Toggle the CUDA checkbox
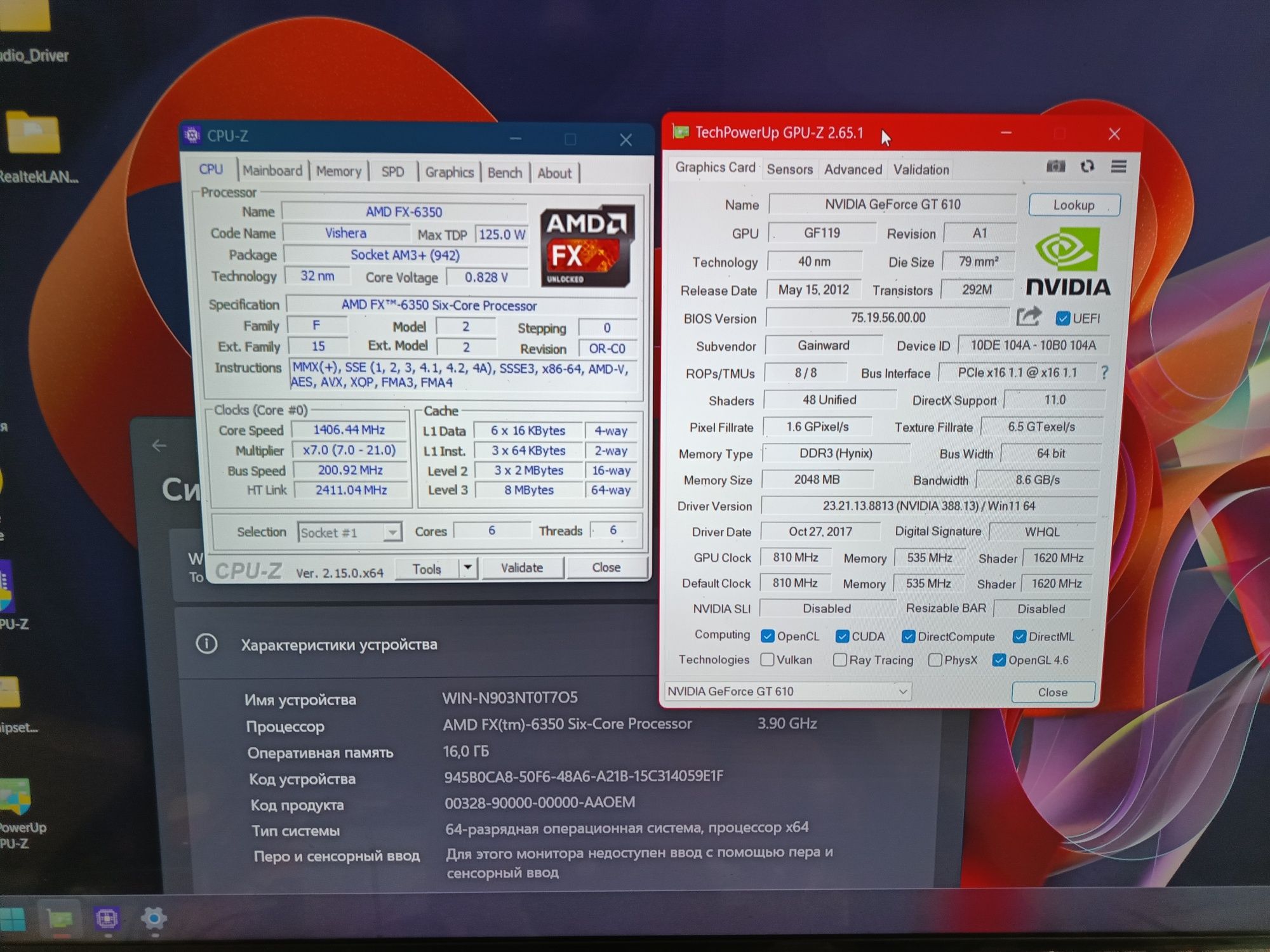The width and height of the screenshot is (1270, 952). (842, 636)
